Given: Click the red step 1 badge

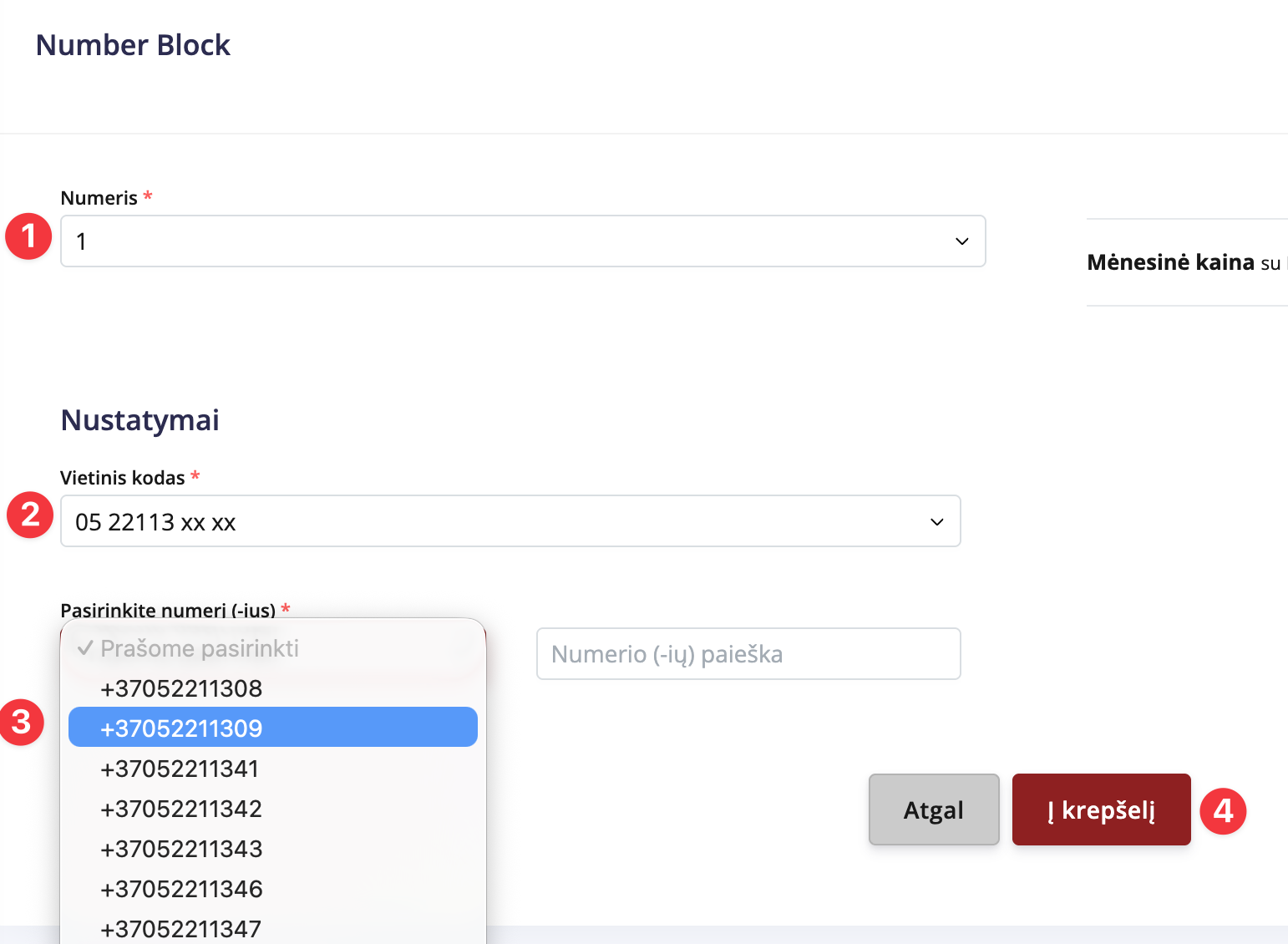Looking at the screenshot, I should [x=29, y=236].
